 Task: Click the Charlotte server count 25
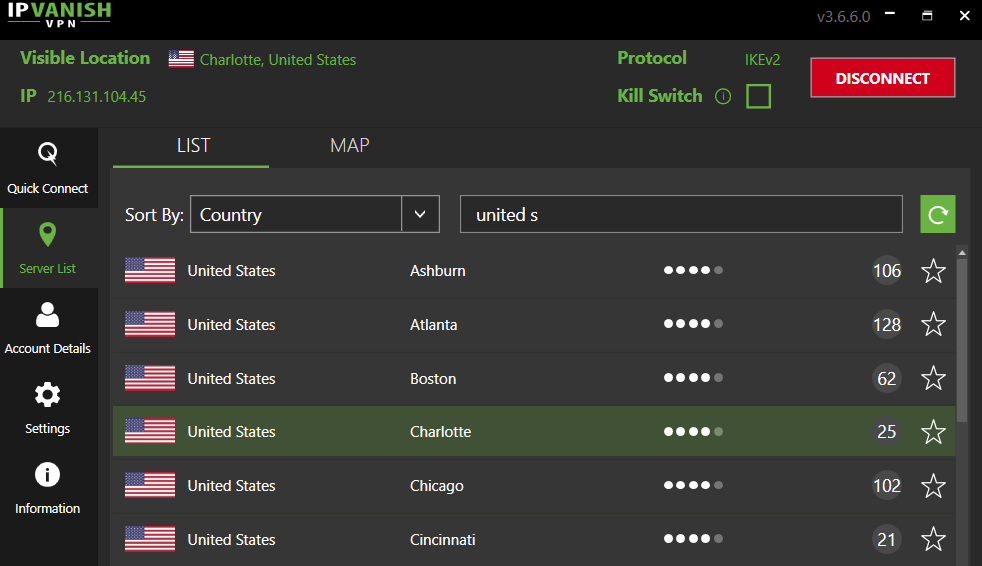tap(887, 431)
